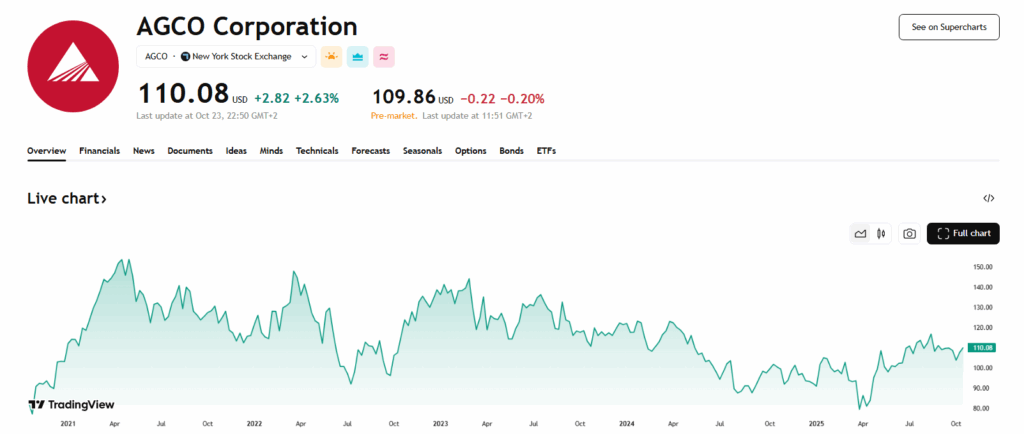Expand the AGCO exchange selector dropdown

pos(226,57)
